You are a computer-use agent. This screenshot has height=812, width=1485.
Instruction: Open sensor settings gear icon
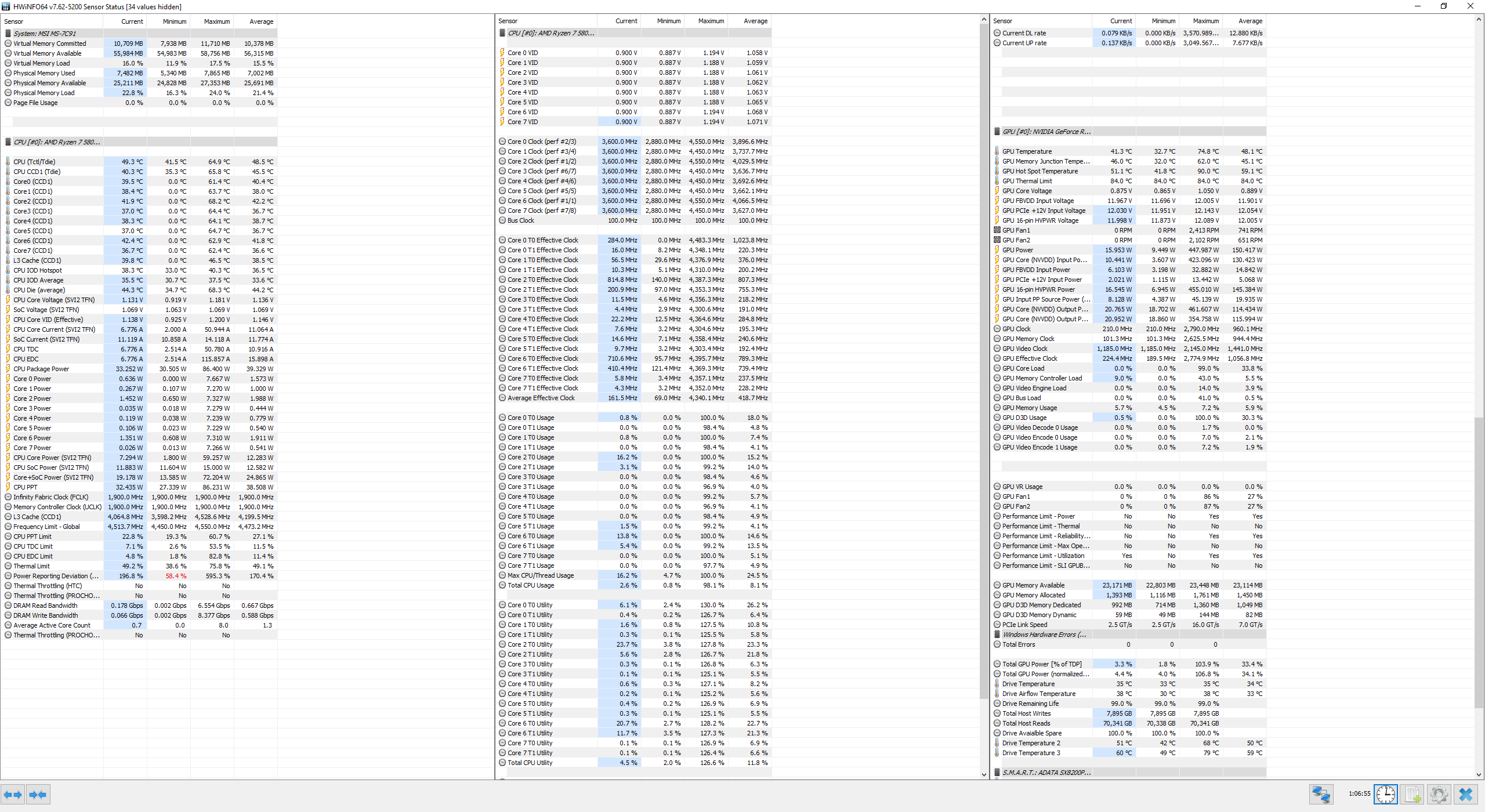(x=1439, y=794)
